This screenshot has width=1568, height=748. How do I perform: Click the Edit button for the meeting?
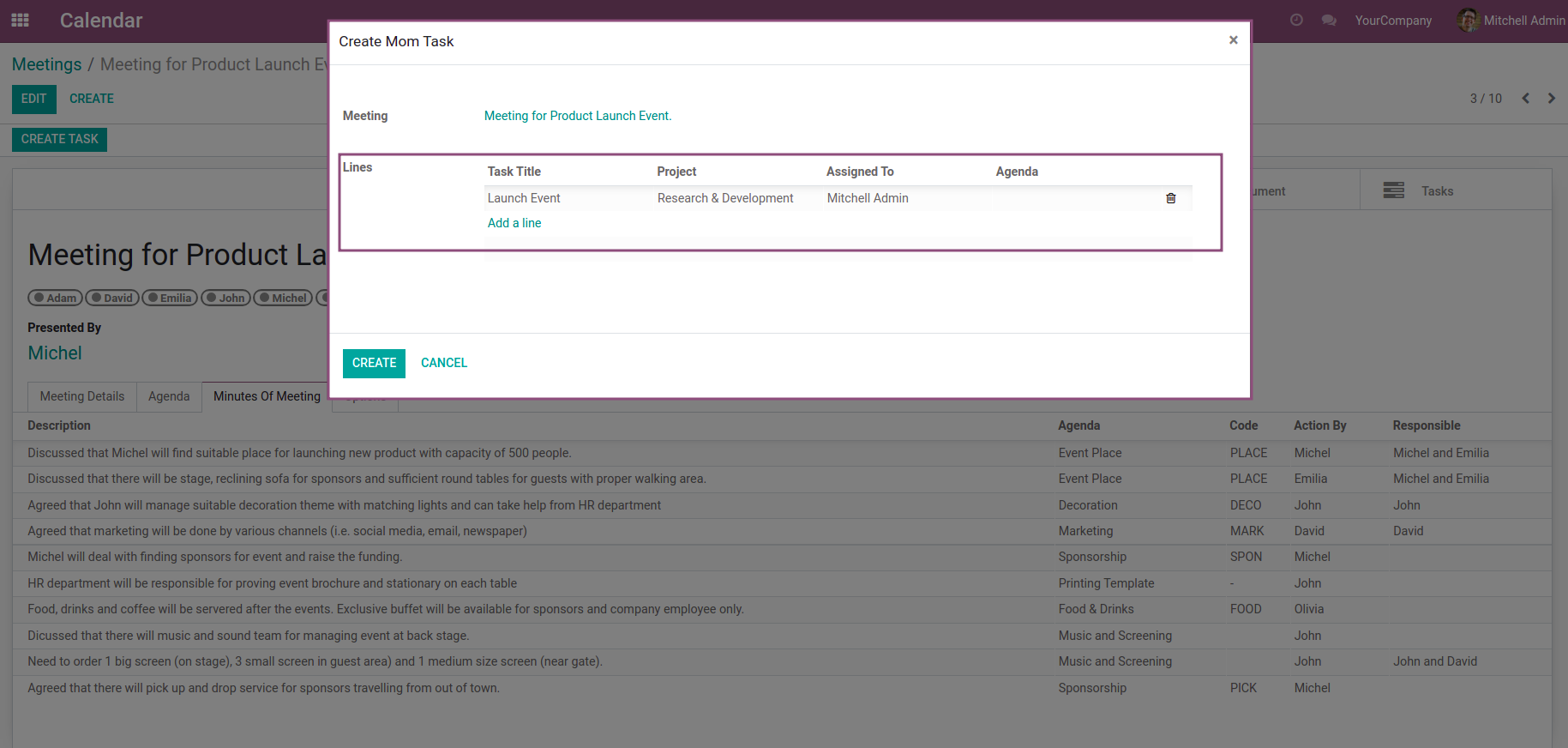point(33,99)
